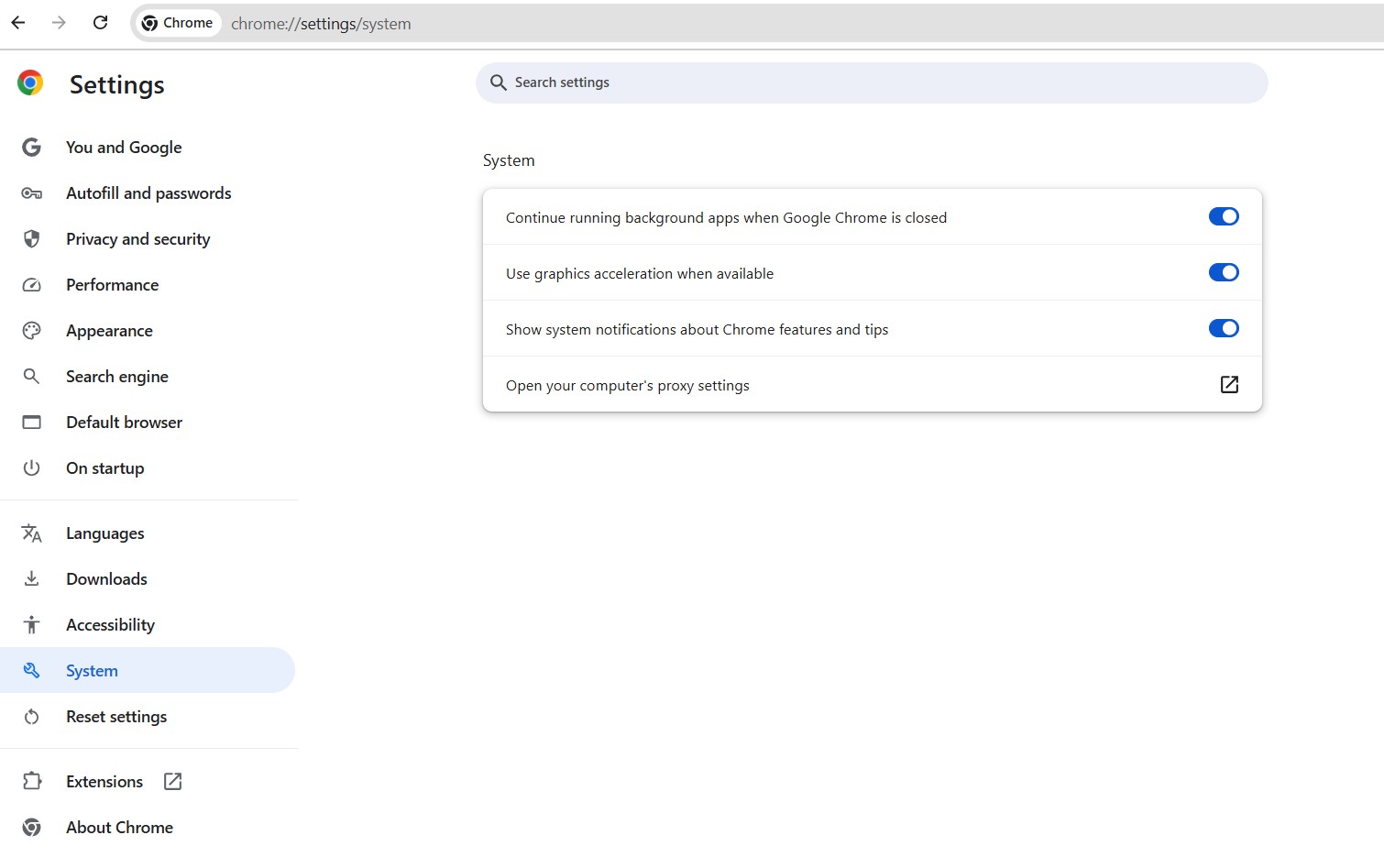The width and height of the screenshot is (1384, 868).
Task: Click the Default browser window icon
Action: coord(31,423)
